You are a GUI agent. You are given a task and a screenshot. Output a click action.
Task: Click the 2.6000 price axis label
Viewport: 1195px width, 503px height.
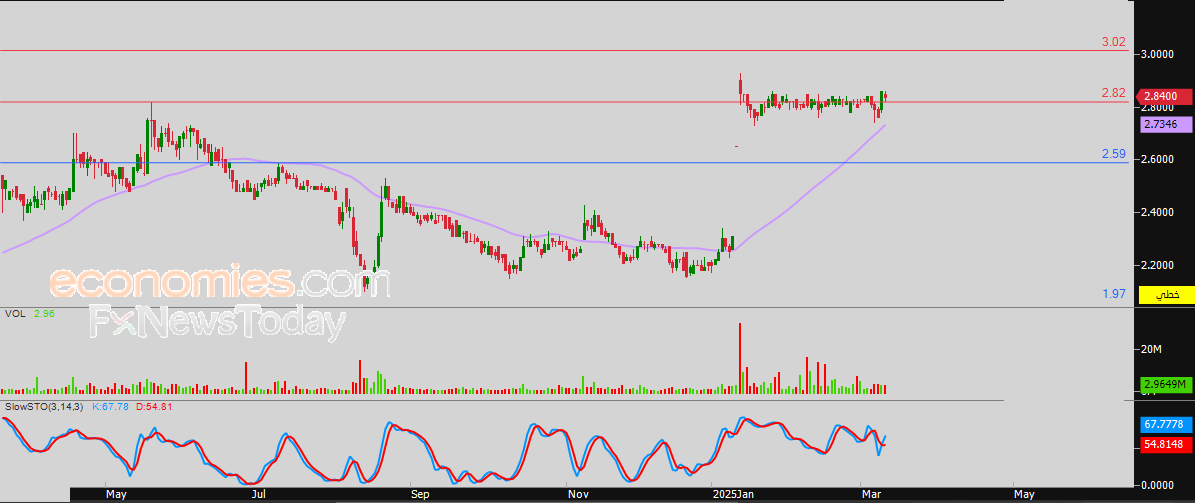click(1158, 159)
